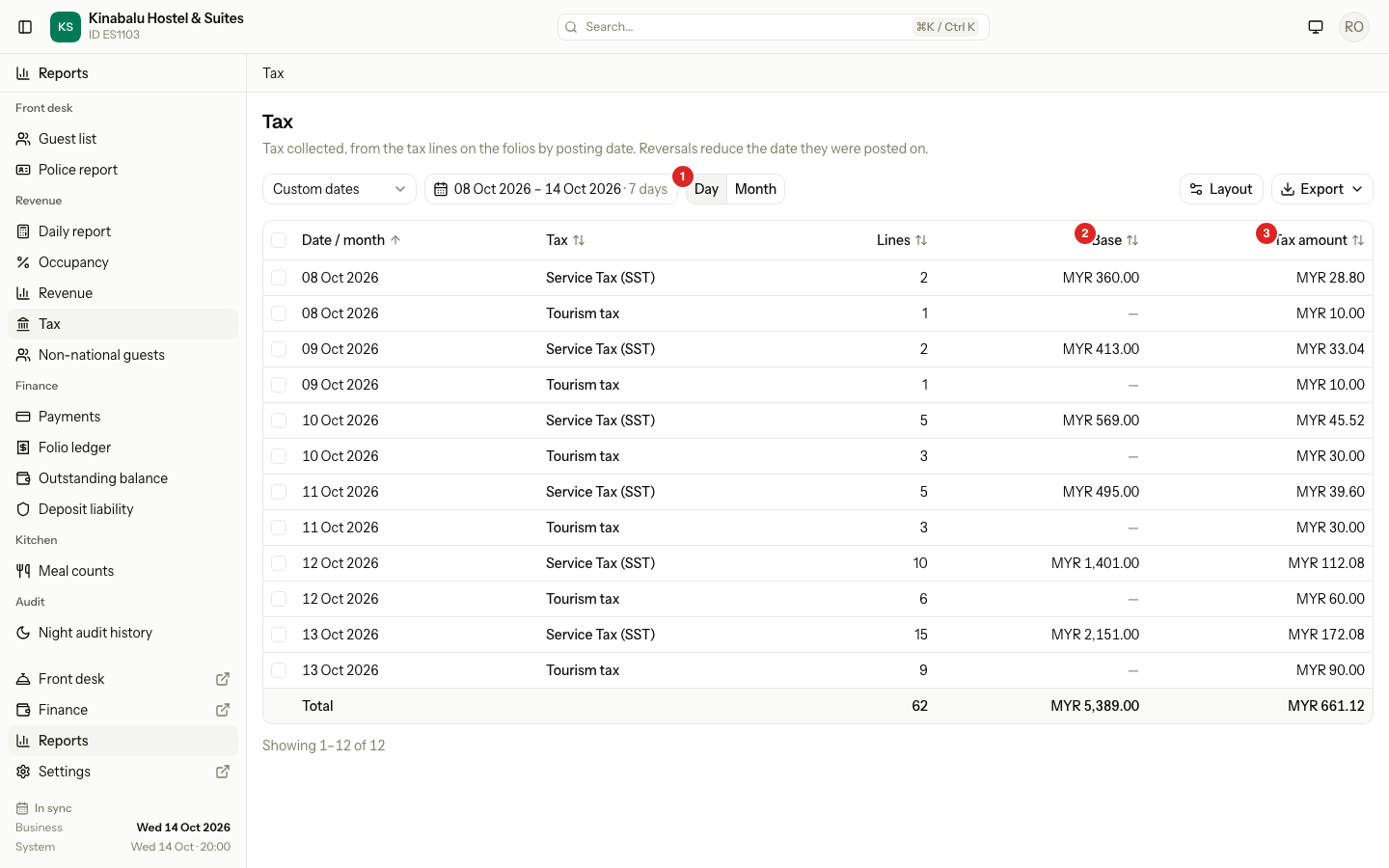Image resolution: width=1389 pixels, height=868 pixels.
Task: Click the calendar icon in date range
Action: (441, 189)
